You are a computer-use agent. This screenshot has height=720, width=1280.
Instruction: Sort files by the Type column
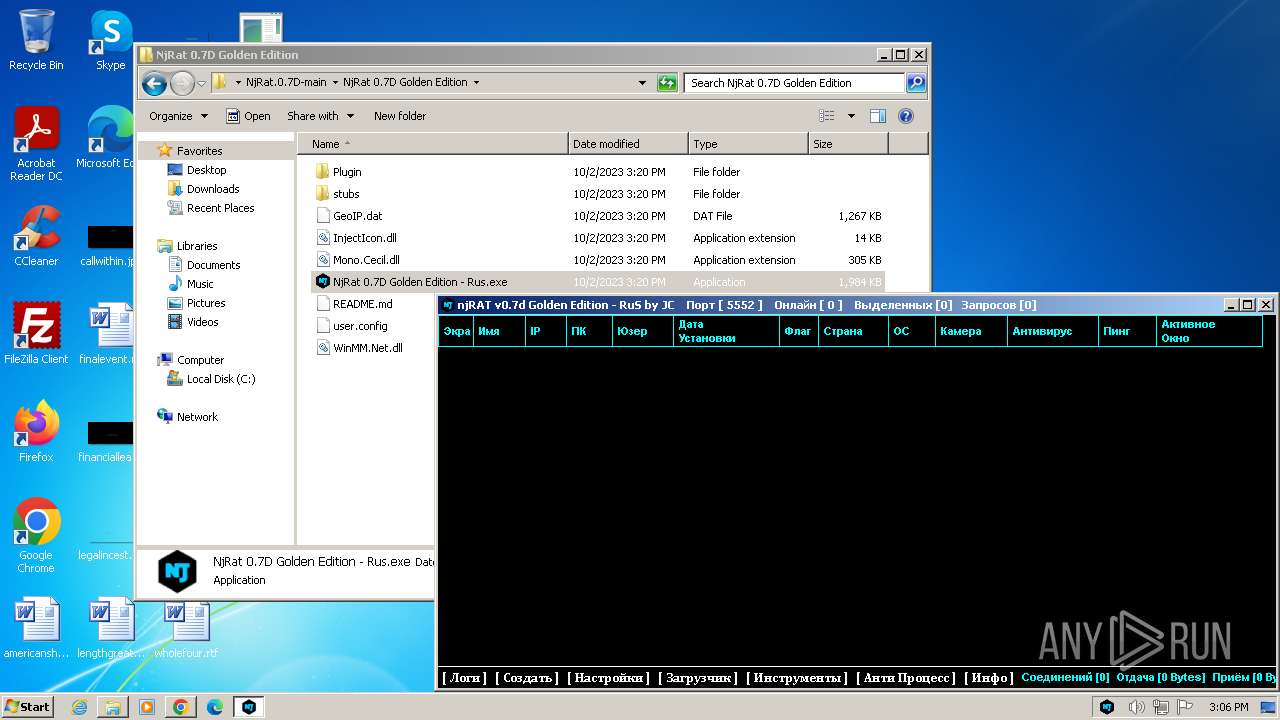[748, 144]
